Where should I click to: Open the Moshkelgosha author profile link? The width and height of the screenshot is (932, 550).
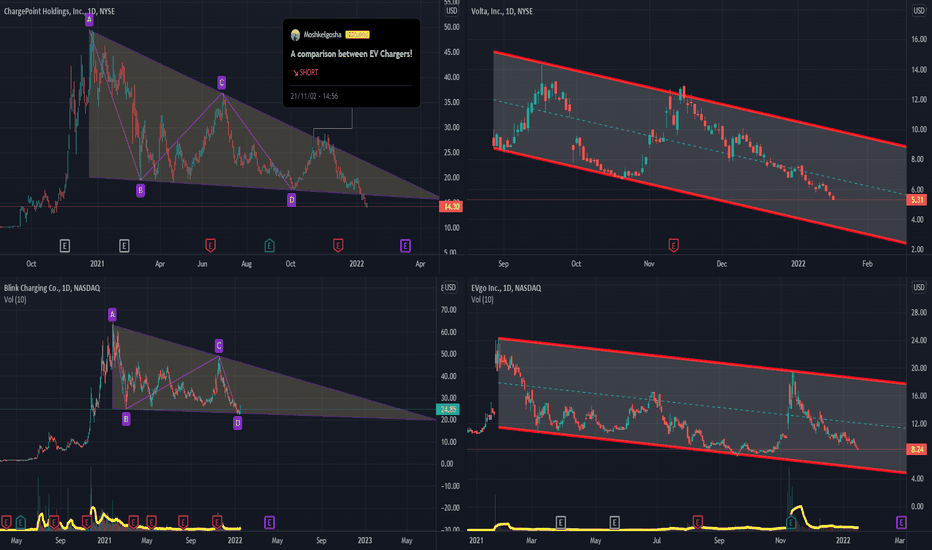(323, 35)
